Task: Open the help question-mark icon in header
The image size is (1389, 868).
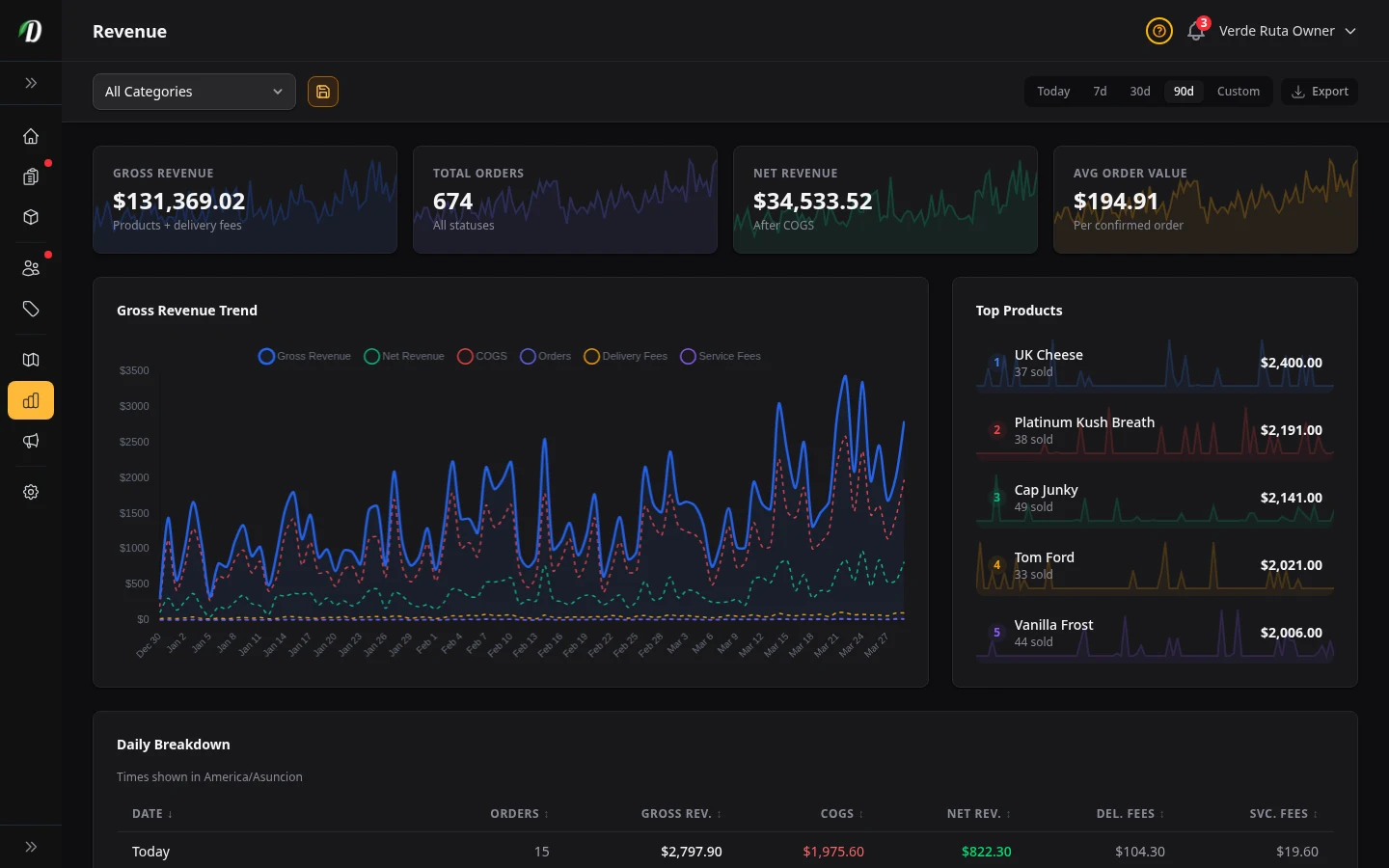Action: pos(1159,31)
